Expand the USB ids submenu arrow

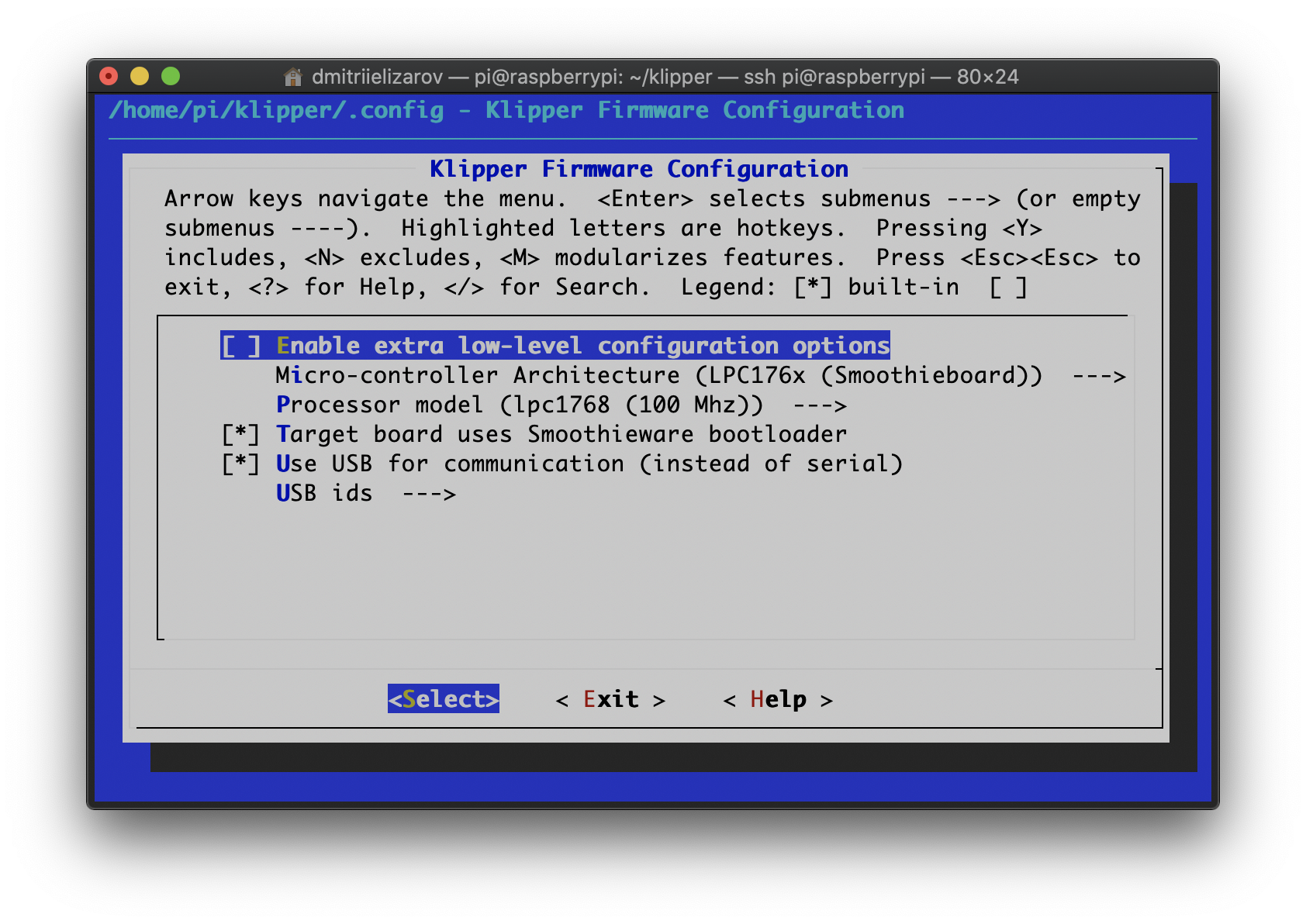point(429,494)
